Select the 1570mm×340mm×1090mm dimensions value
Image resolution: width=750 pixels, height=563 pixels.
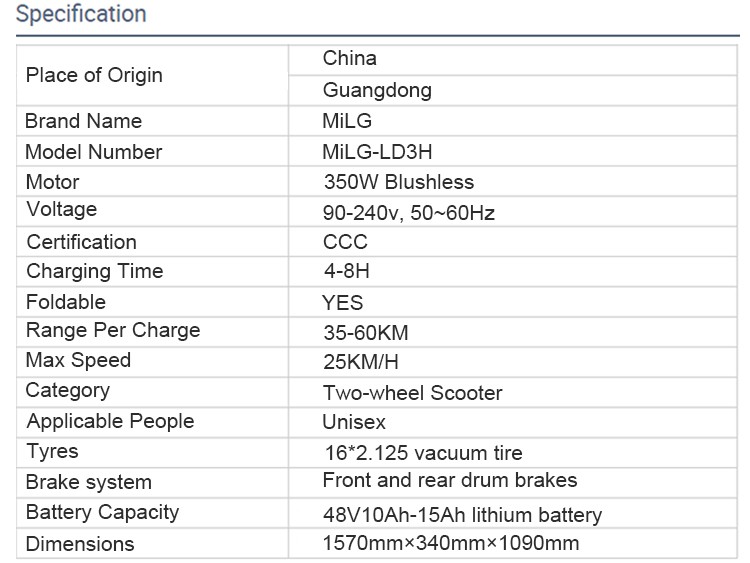451,543
